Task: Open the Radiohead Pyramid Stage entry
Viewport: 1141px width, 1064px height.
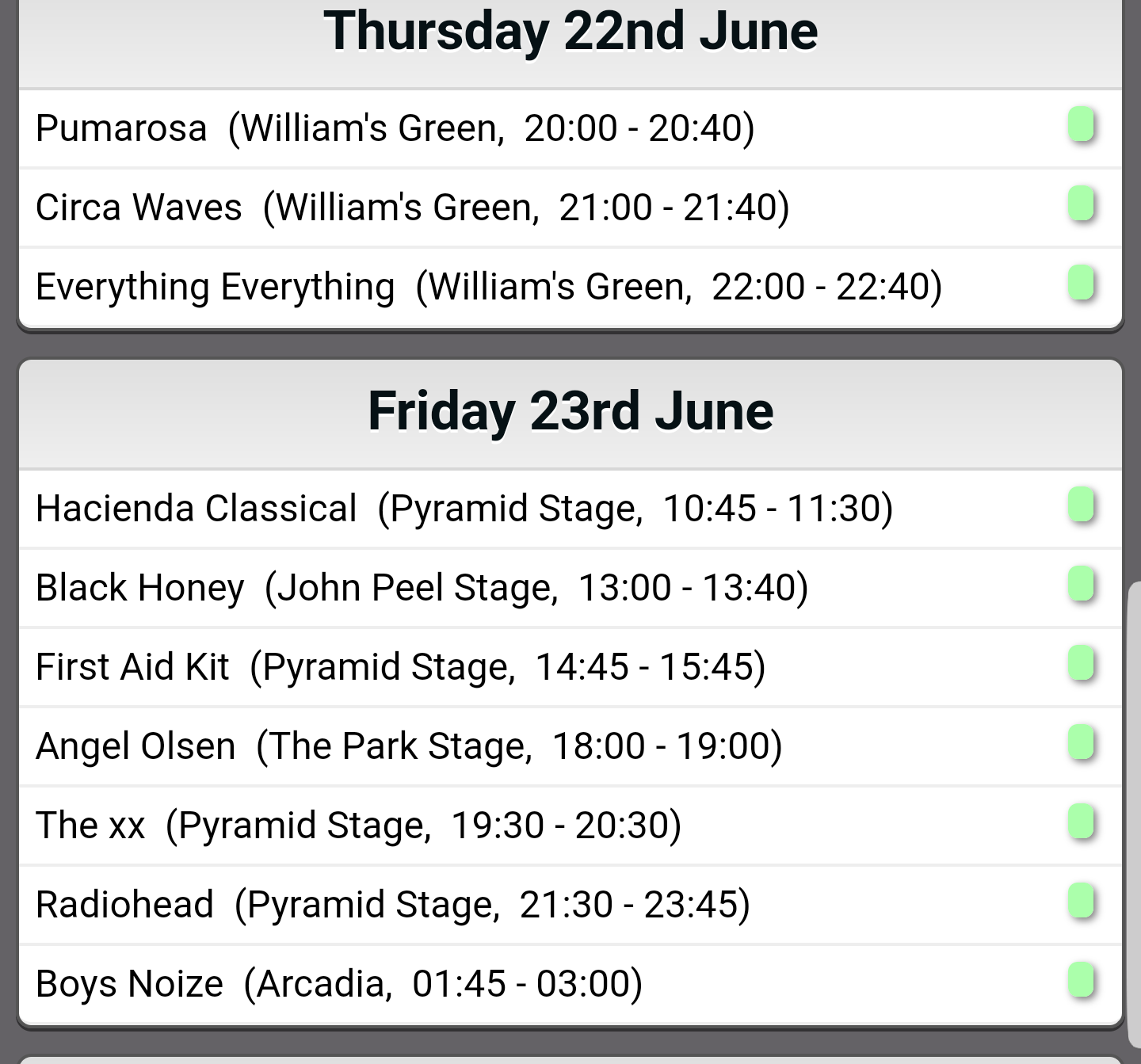Action: [570, 905]
